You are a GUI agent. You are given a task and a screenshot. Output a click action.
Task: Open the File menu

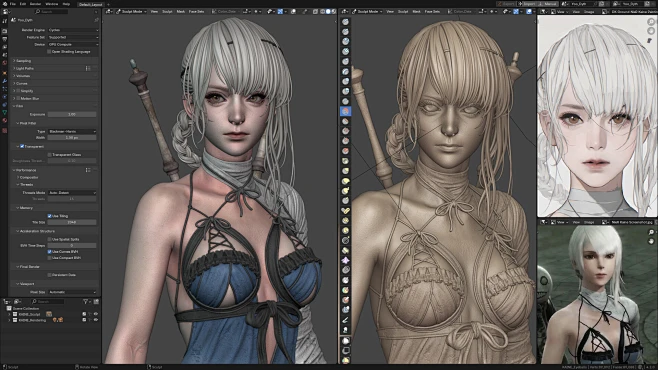(13, 4)
